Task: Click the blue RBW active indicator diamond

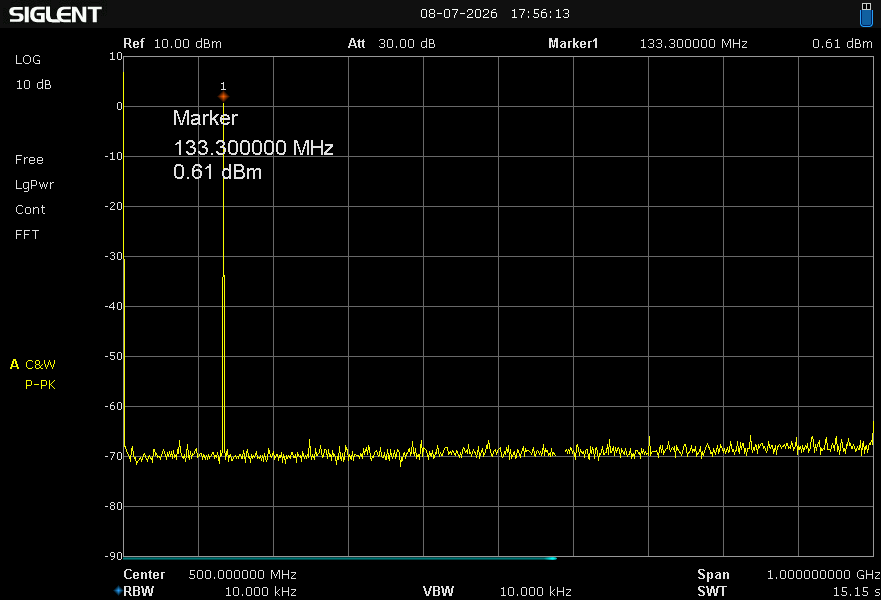Action: [x=118, y=590]
